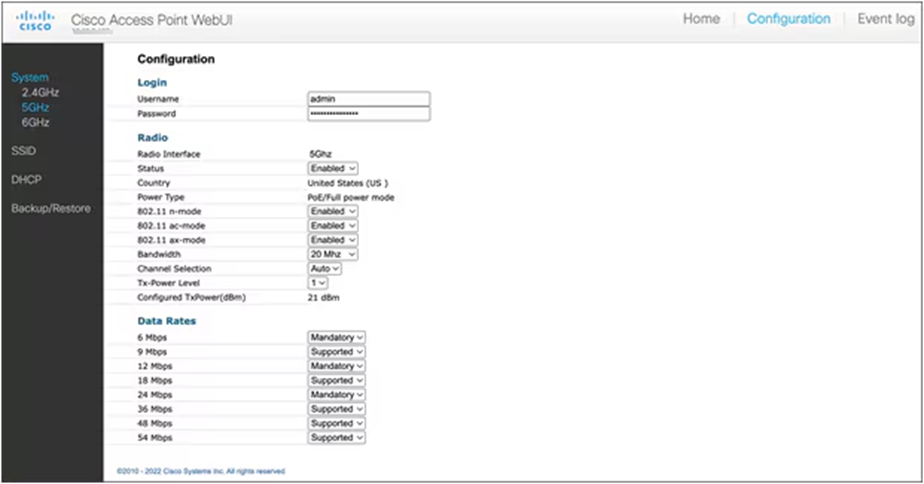Click the Data Rates section heading
924x484 pixels.
click(166, 321)
